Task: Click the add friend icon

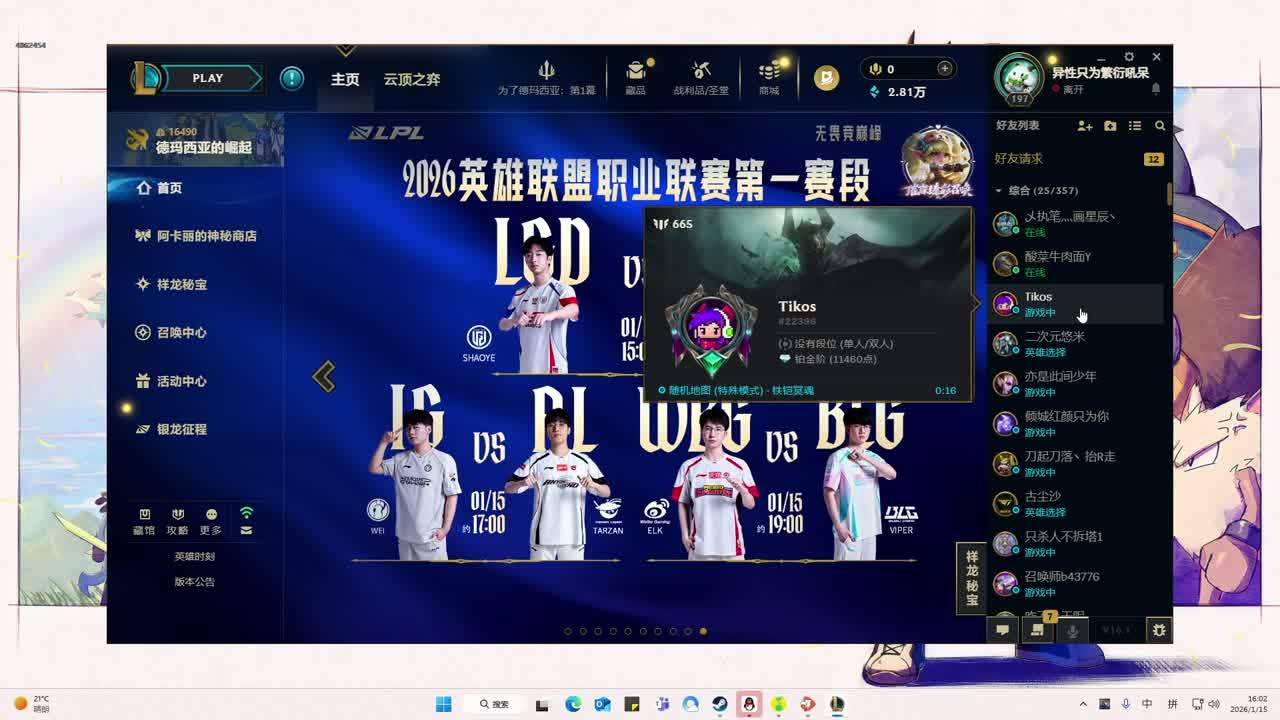Action: pyautogui.click(x=1084, y=126)
